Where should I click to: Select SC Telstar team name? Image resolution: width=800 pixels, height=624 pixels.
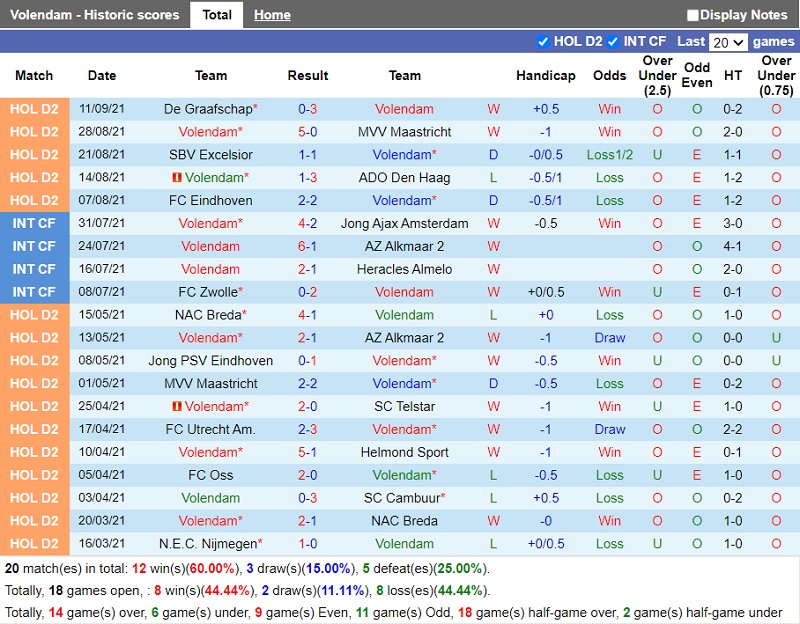[x=405, y=407]
